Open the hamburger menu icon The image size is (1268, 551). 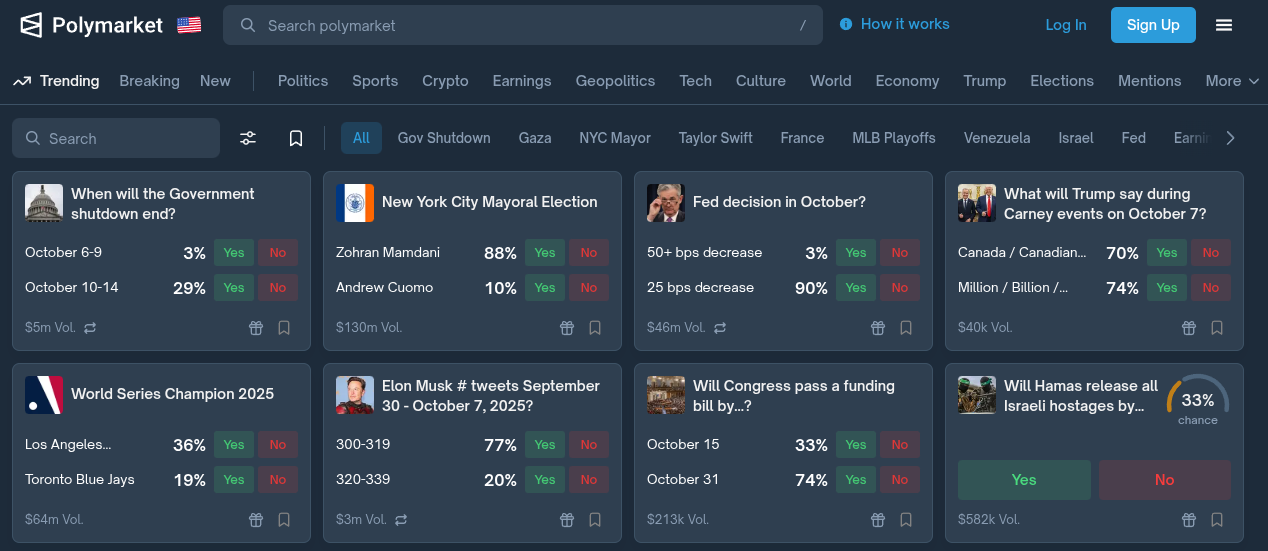[1224, 25]
